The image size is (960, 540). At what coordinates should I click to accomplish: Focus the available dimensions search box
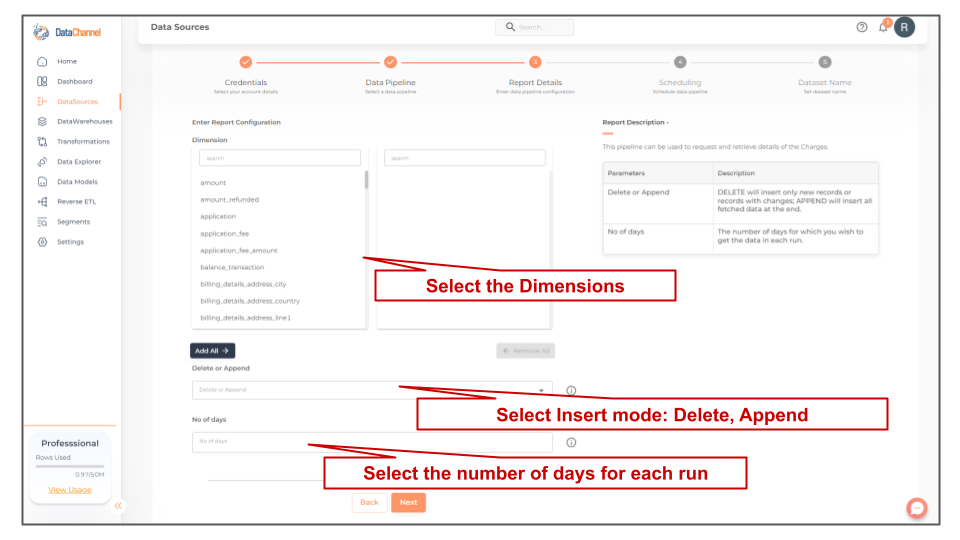point(280,158)
